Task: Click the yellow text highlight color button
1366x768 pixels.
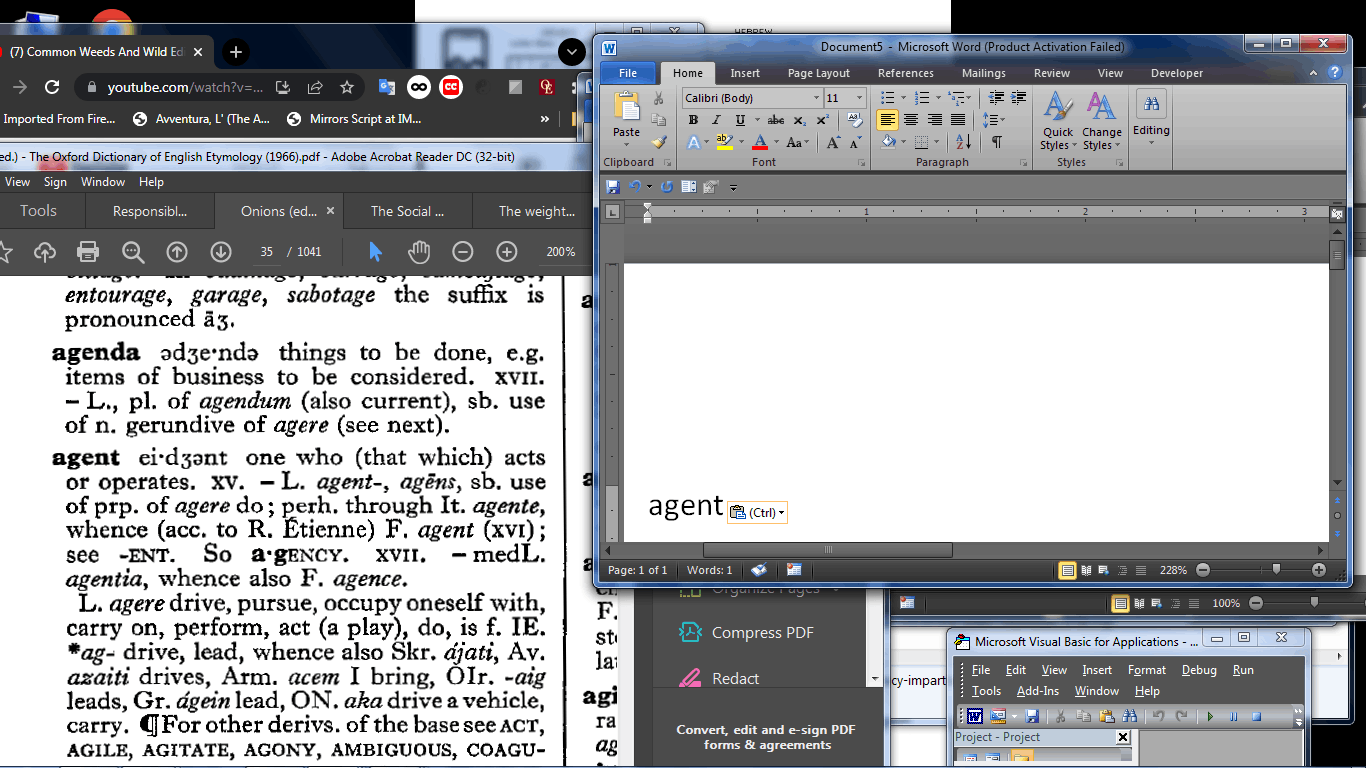Action: (x=724, y=143)
